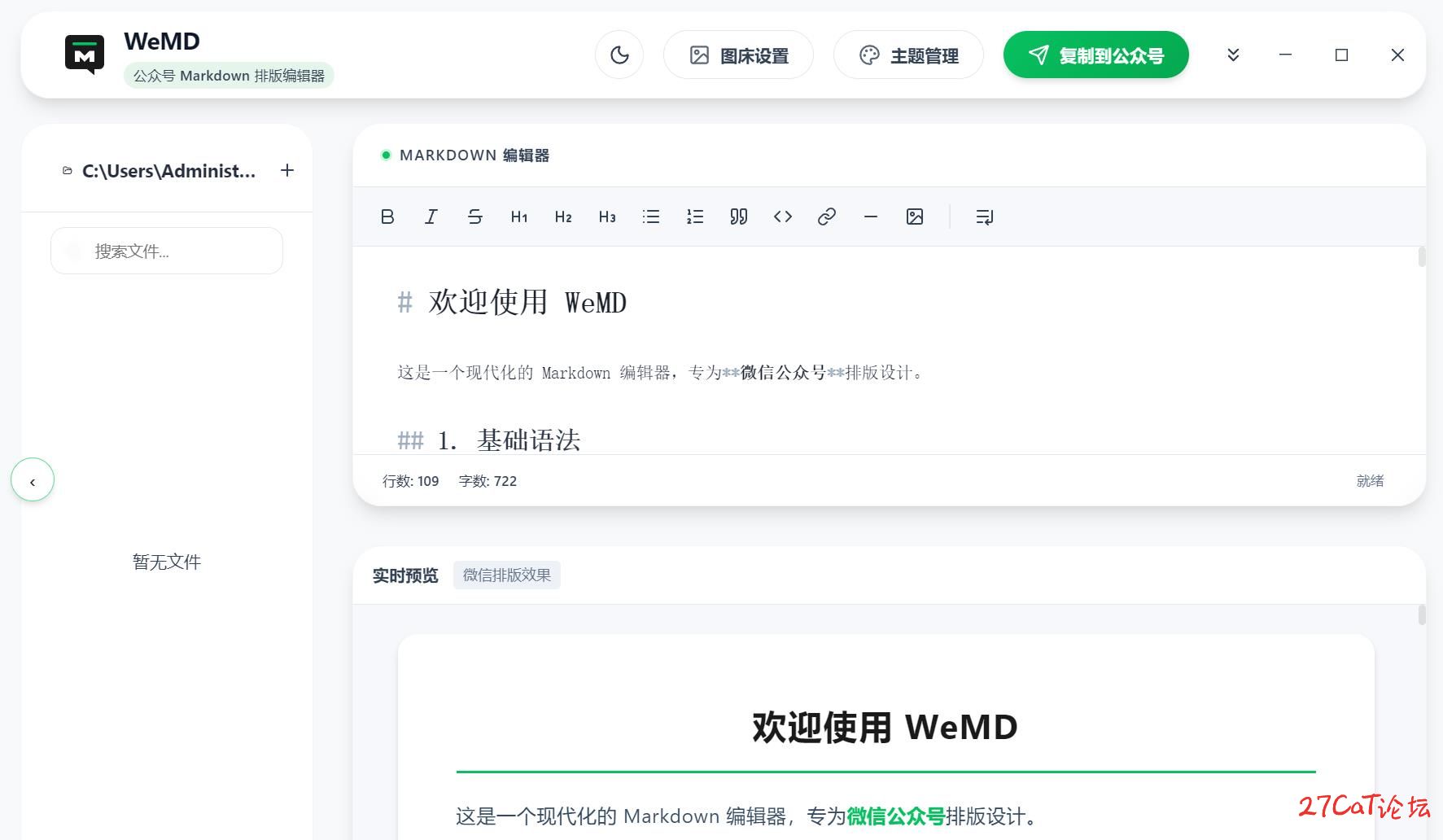Screen dimensions: 1443x840
Task: Minimize the WeMD window
Action: click(x=1285, y=55)
